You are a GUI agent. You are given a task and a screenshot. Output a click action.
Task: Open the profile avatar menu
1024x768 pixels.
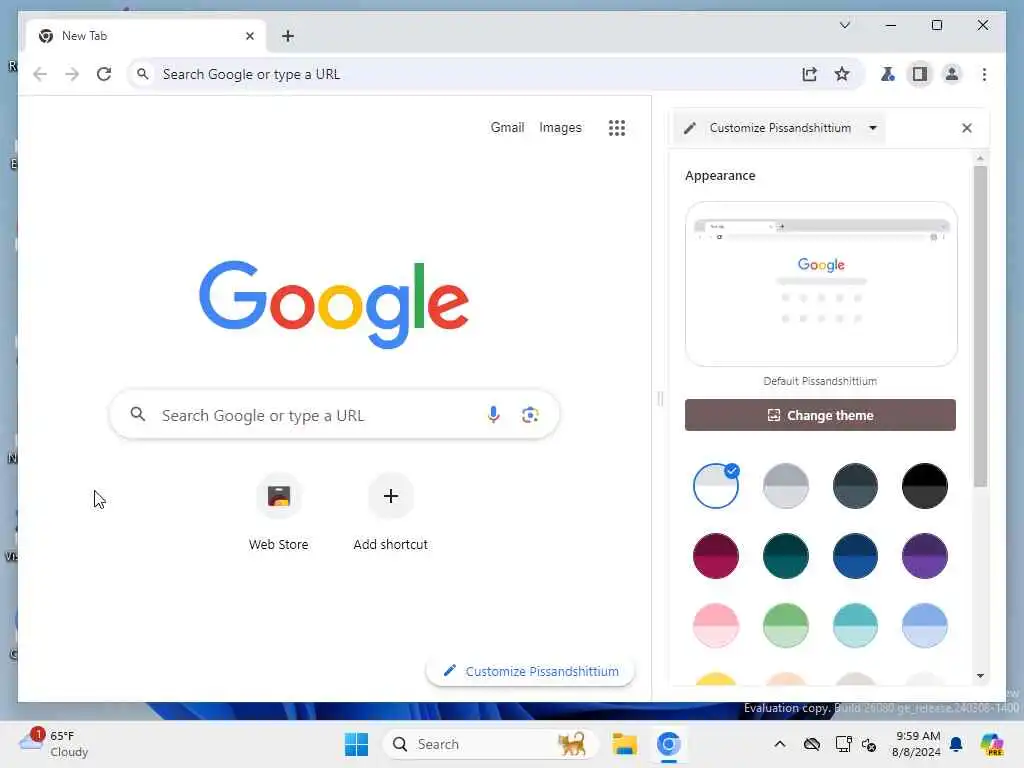point(952,74)
